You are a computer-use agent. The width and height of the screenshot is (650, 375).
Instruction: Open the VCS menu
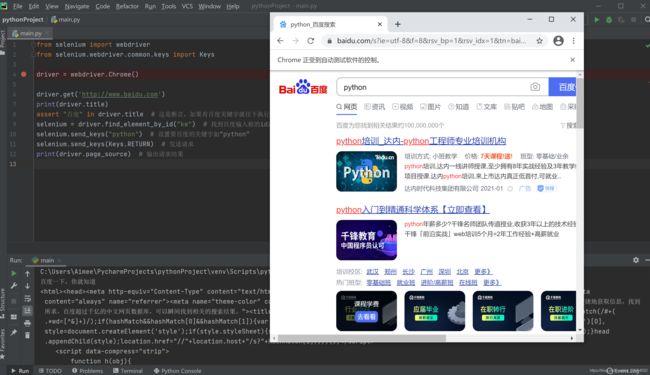click(x=187, y=6)
